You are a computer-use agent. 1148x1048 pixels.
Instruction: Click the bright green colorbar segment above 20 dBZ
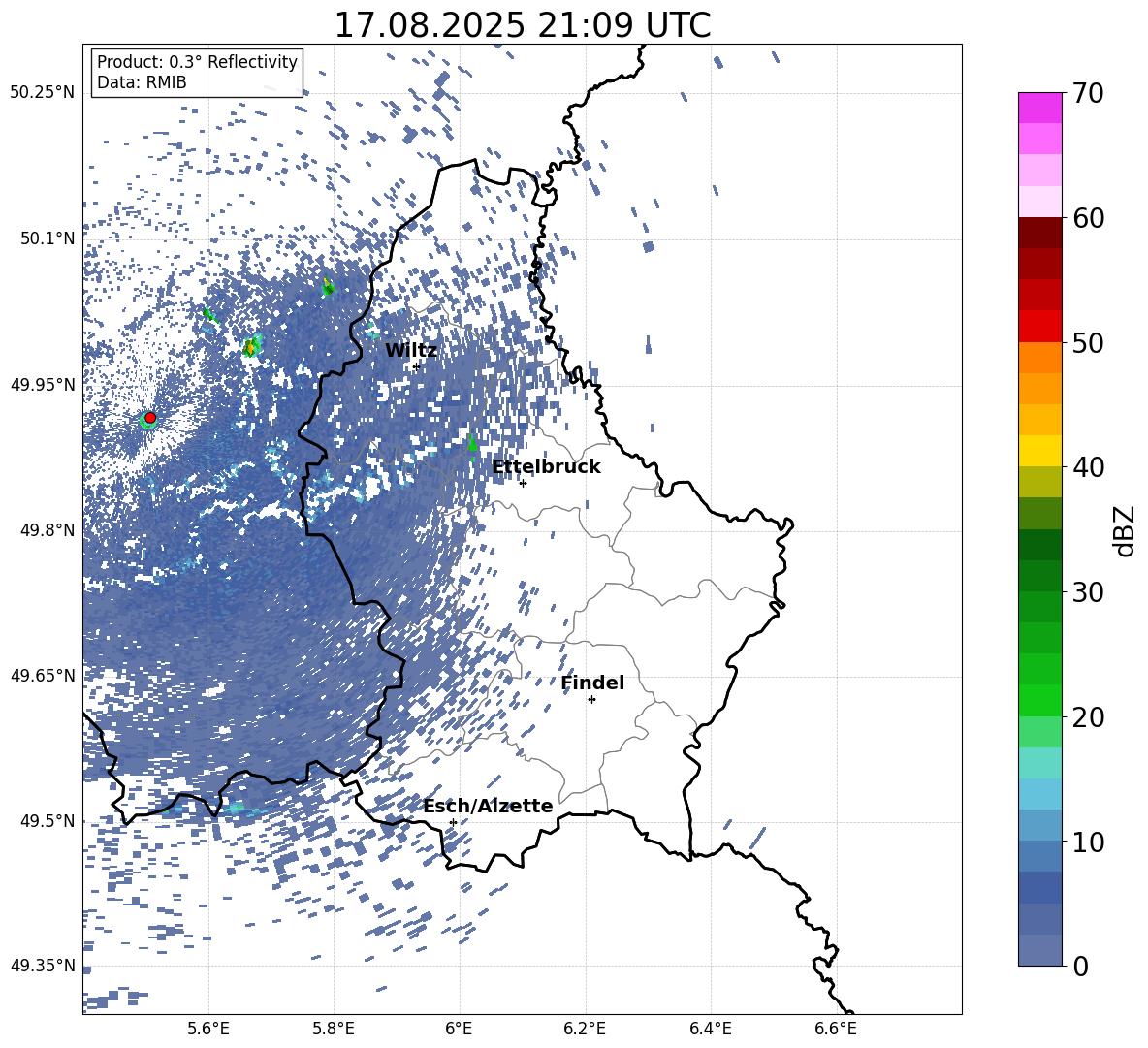(1040, 700)
